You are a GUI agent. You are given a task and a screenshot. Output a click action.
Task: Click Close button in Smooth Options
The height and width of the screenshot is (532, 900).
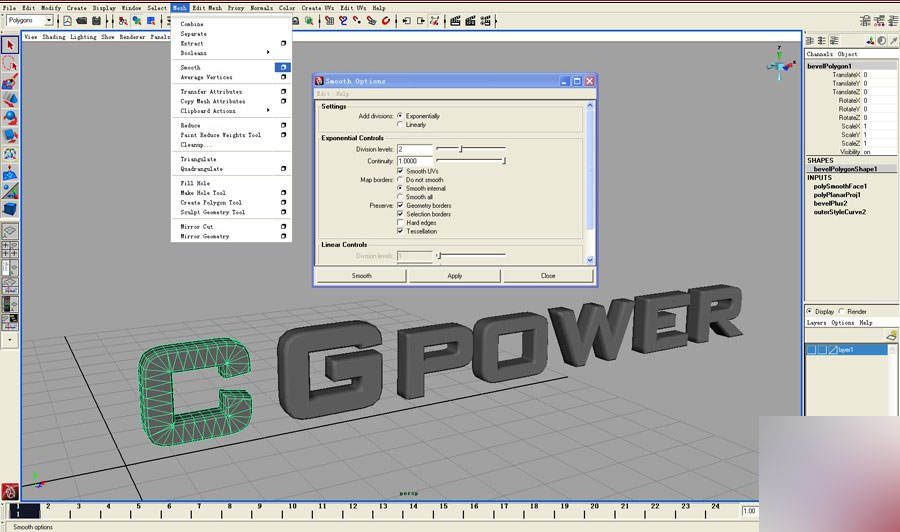[548, 275]
